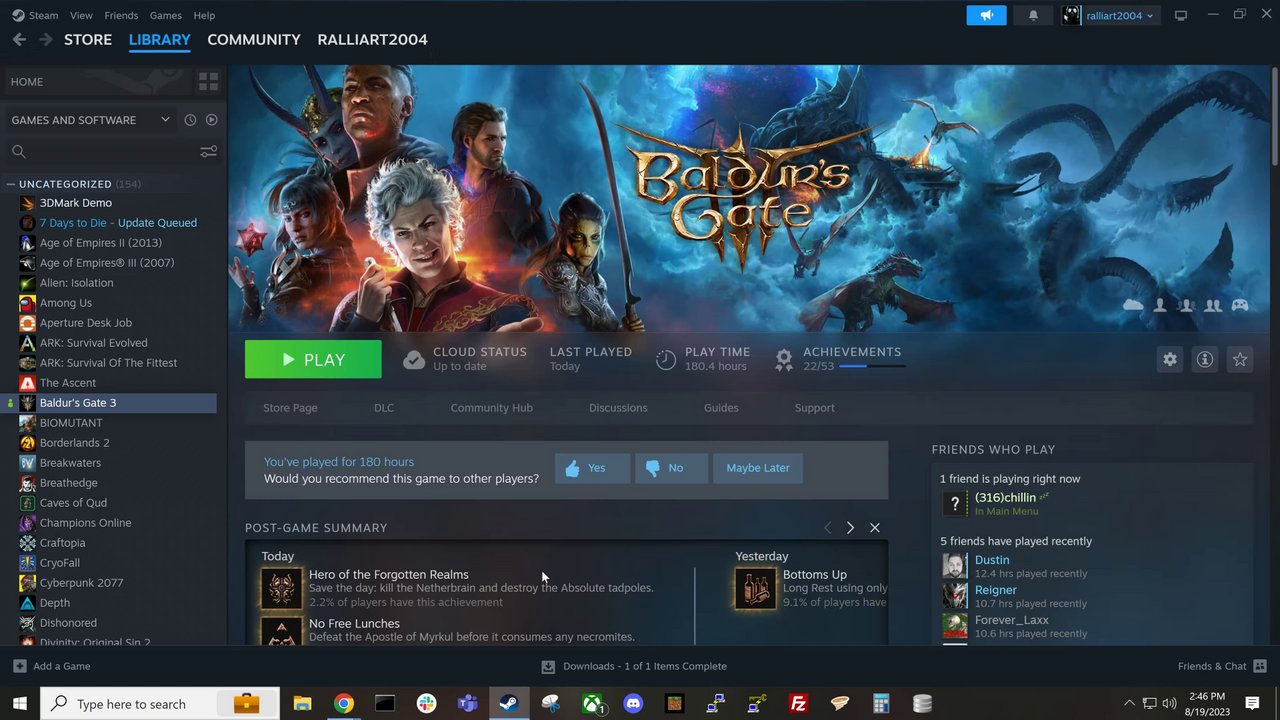Viewport: 1280px width, 720px height.
Task: Click the green PLAY button
Action: tap(313, 359)
